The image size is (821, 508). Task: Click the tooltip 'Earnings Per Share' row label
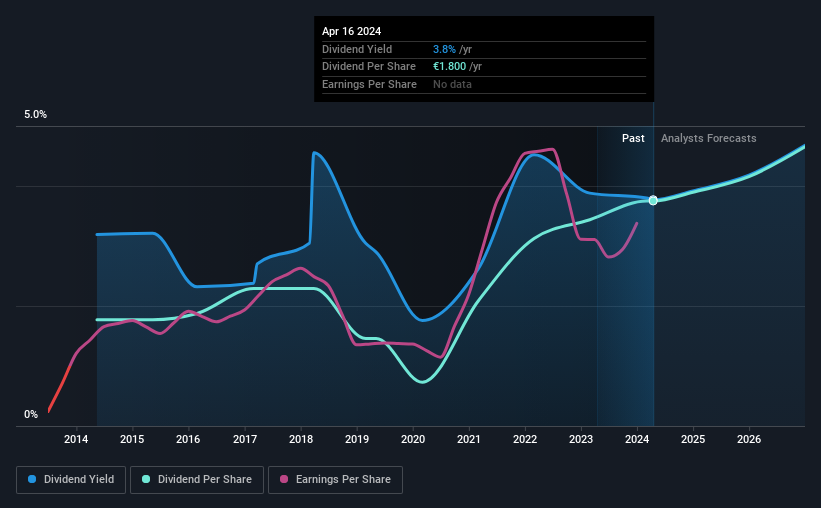pyautogui.click(x=369, y=84)
